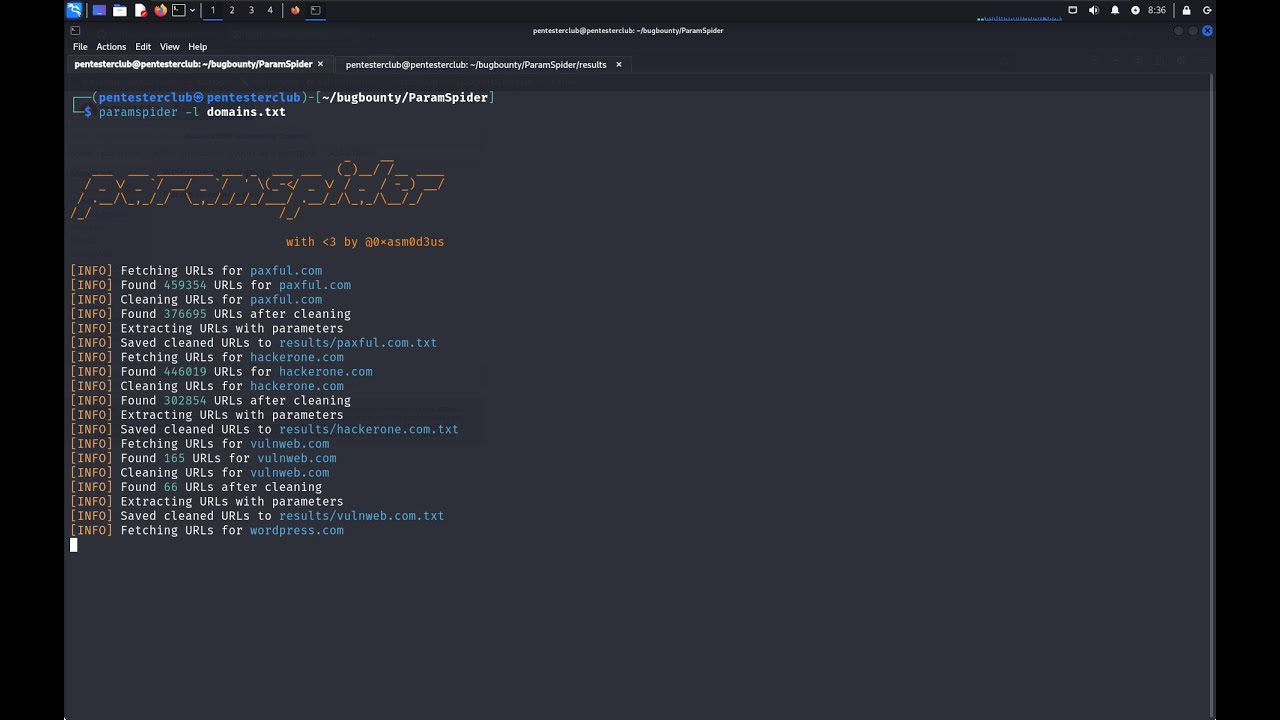1280x720 pixels.
Task: Click the terminal cursor block
Action: coord(73,545)
